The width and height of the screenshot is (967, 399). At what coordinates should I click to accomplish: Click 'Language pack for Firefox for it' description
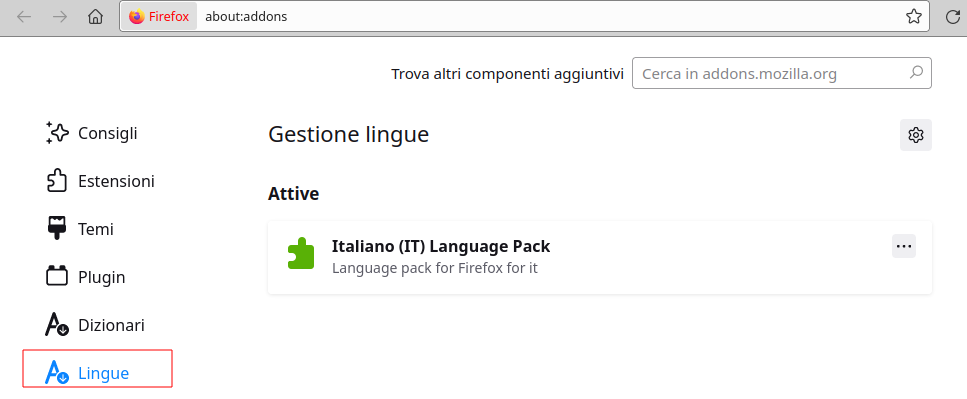[434, 269]
